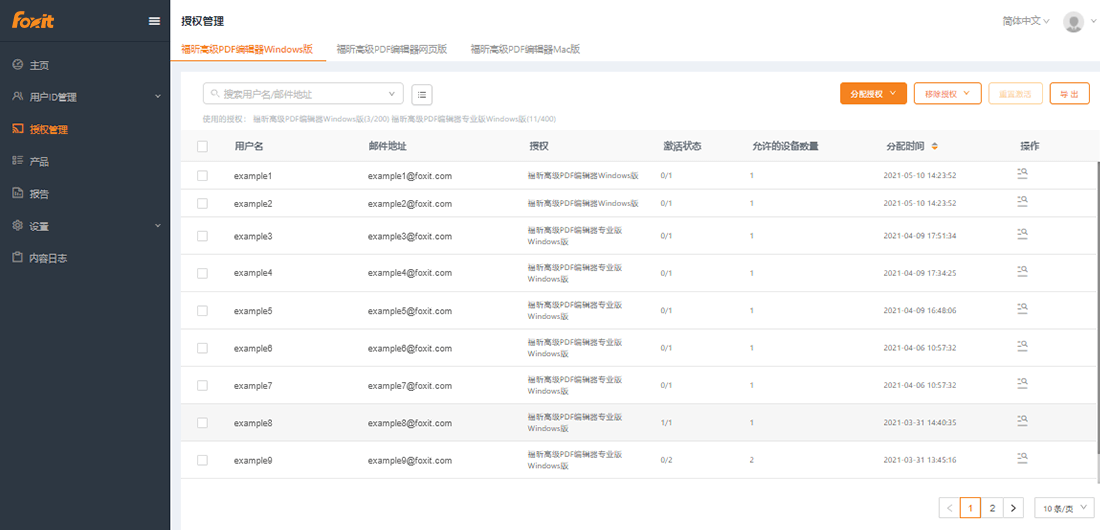View details icon for example7
1100x530 pixels.
[1022, 385]
